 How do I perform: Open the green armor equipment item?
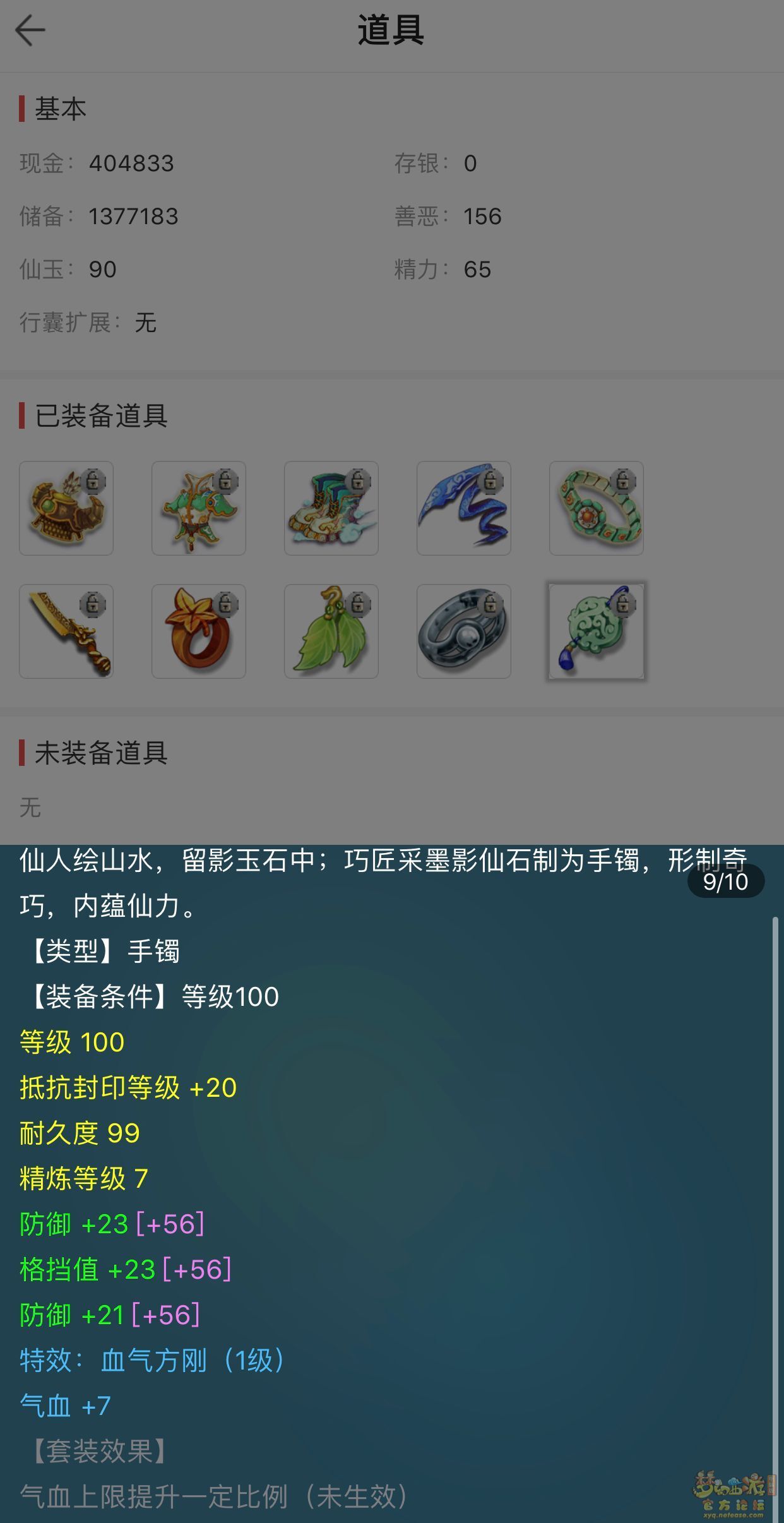[x=199, y=508]
